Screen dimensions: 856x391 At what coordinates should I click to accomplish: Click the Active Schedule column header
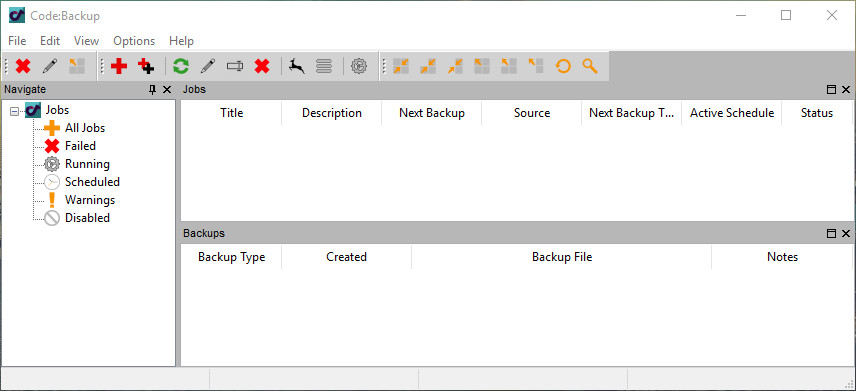[732, 113]
